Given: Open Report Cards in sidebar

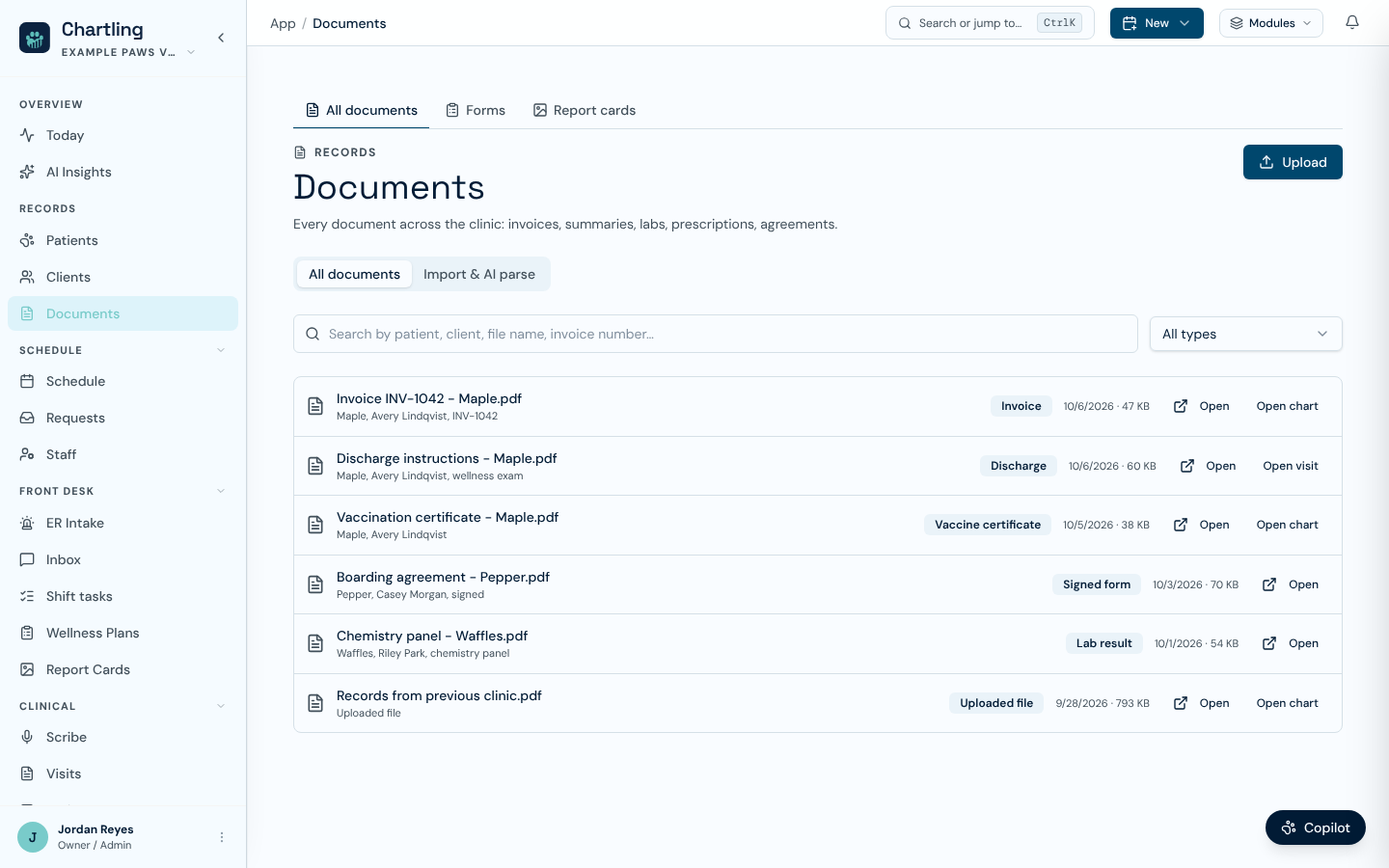Looking at the screenshot, I should (123, 669).
